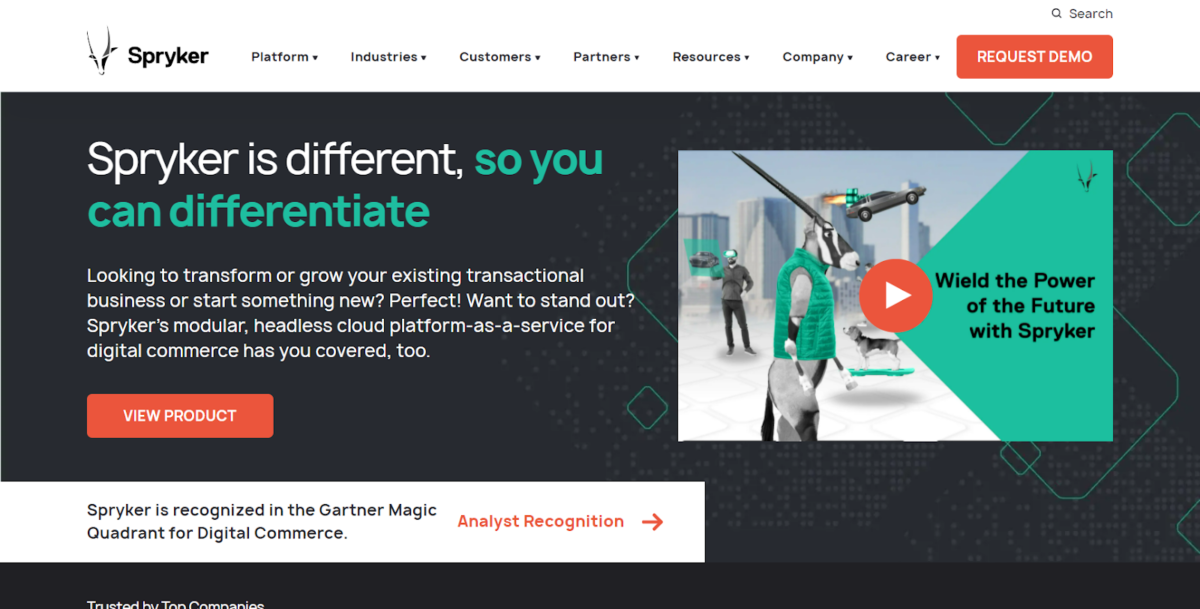Click the 'Trusted by Top Companies' text

(x=176, y=603)
